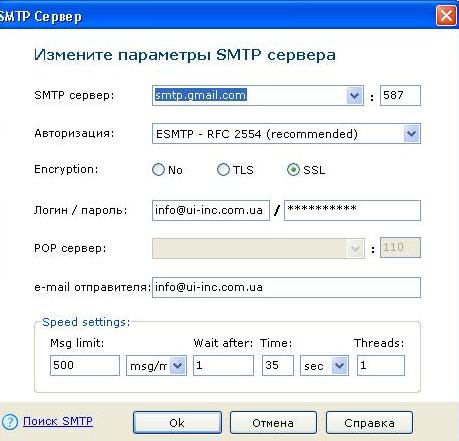Confirm settings with the Ok button
Viewport: 459px width, 441px height.
point(177,423)
